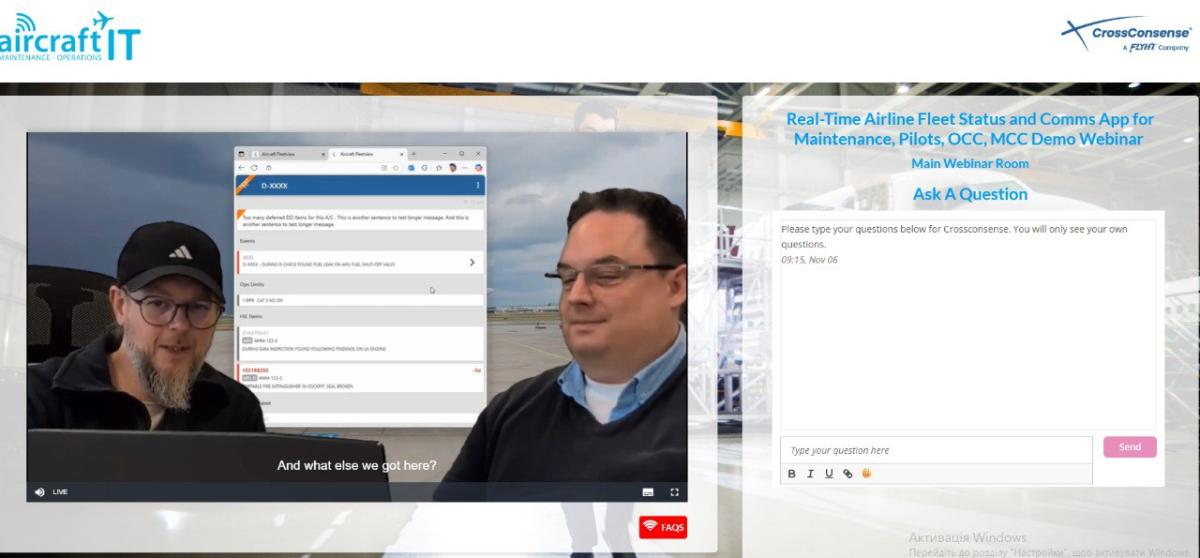Open the red HIL item 102188255
Screen dimensions: 1200x558
tap(360, 377)
